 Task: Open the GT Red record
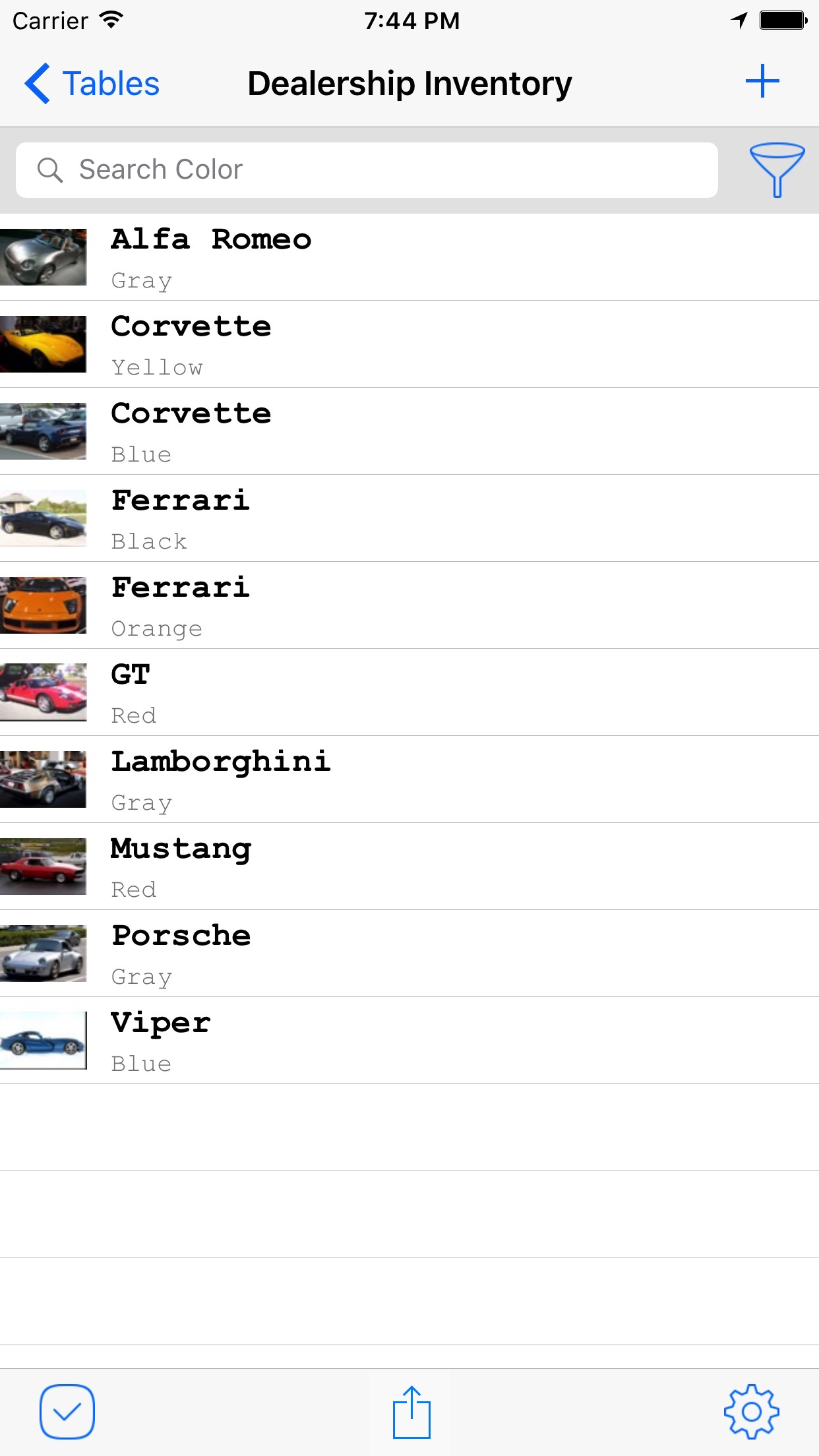coord(409,692)
